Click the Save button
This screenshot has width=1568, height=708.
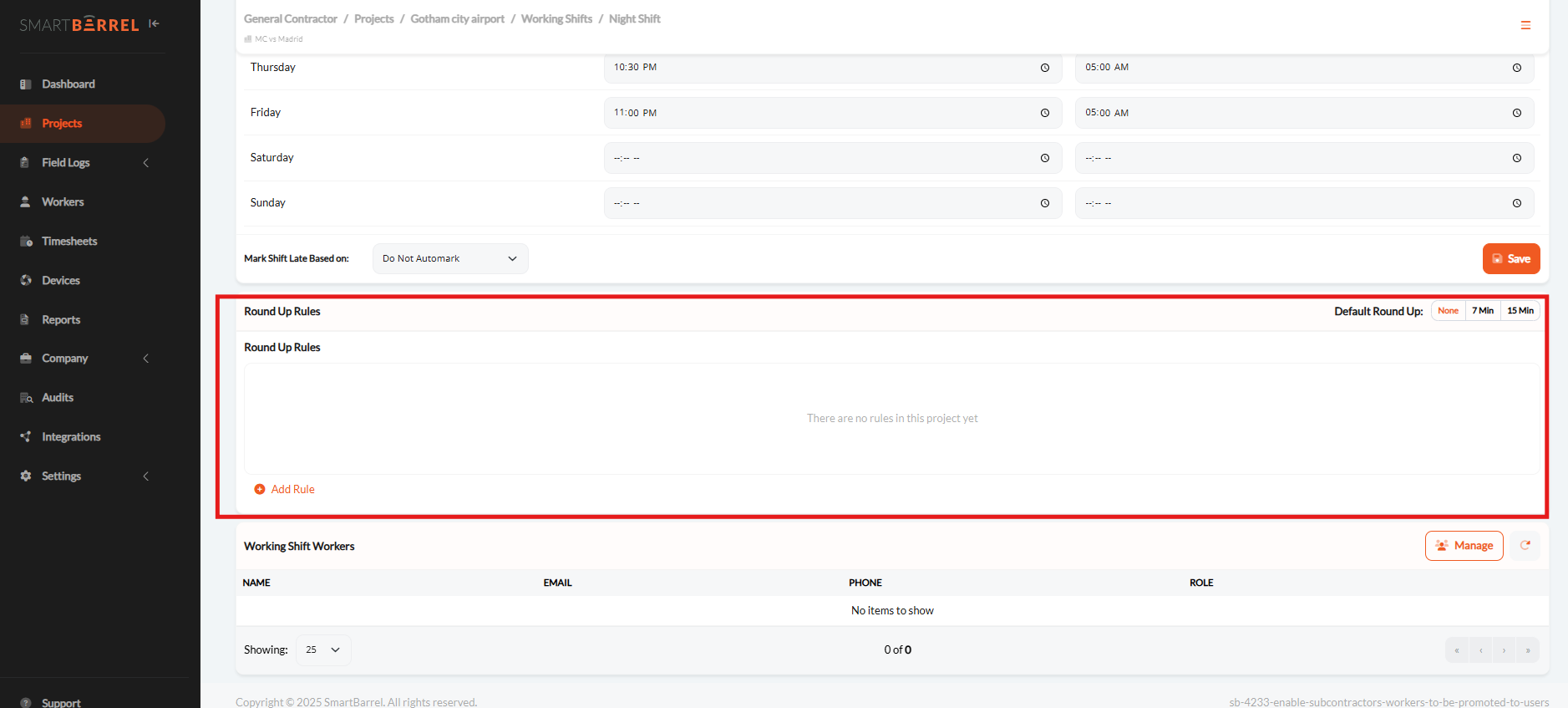(x=1511, y=259)
